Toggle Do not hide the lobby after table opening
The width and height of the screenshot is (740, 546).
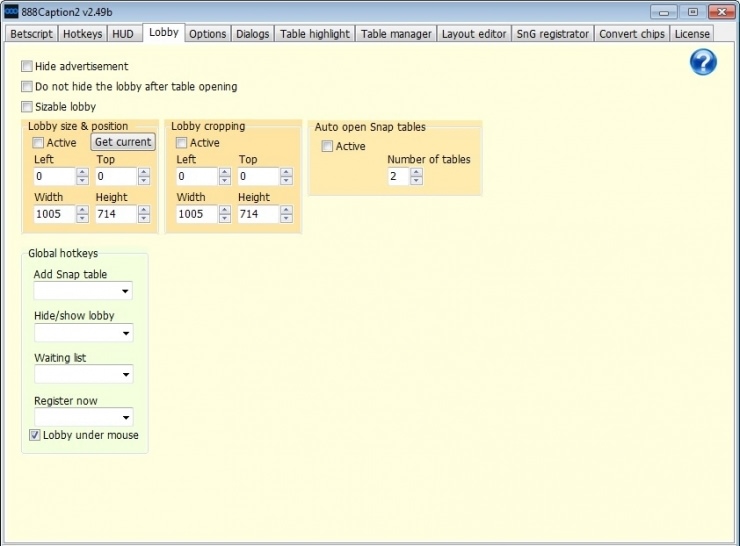27,86
